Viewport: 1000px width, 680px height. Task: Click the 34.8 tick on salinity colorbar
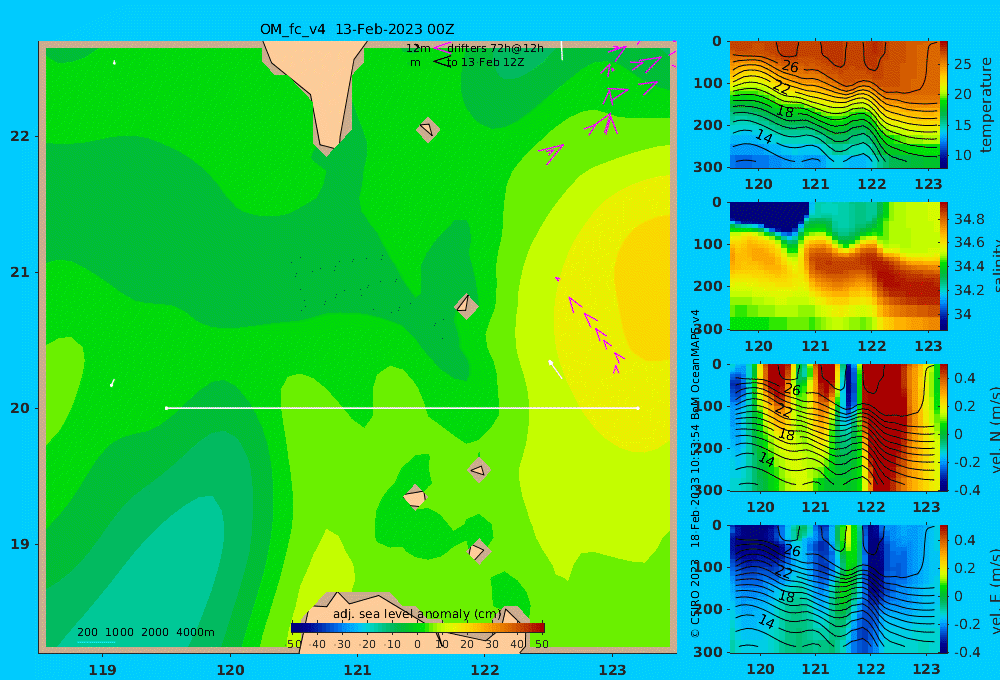(x=969, y=219)
